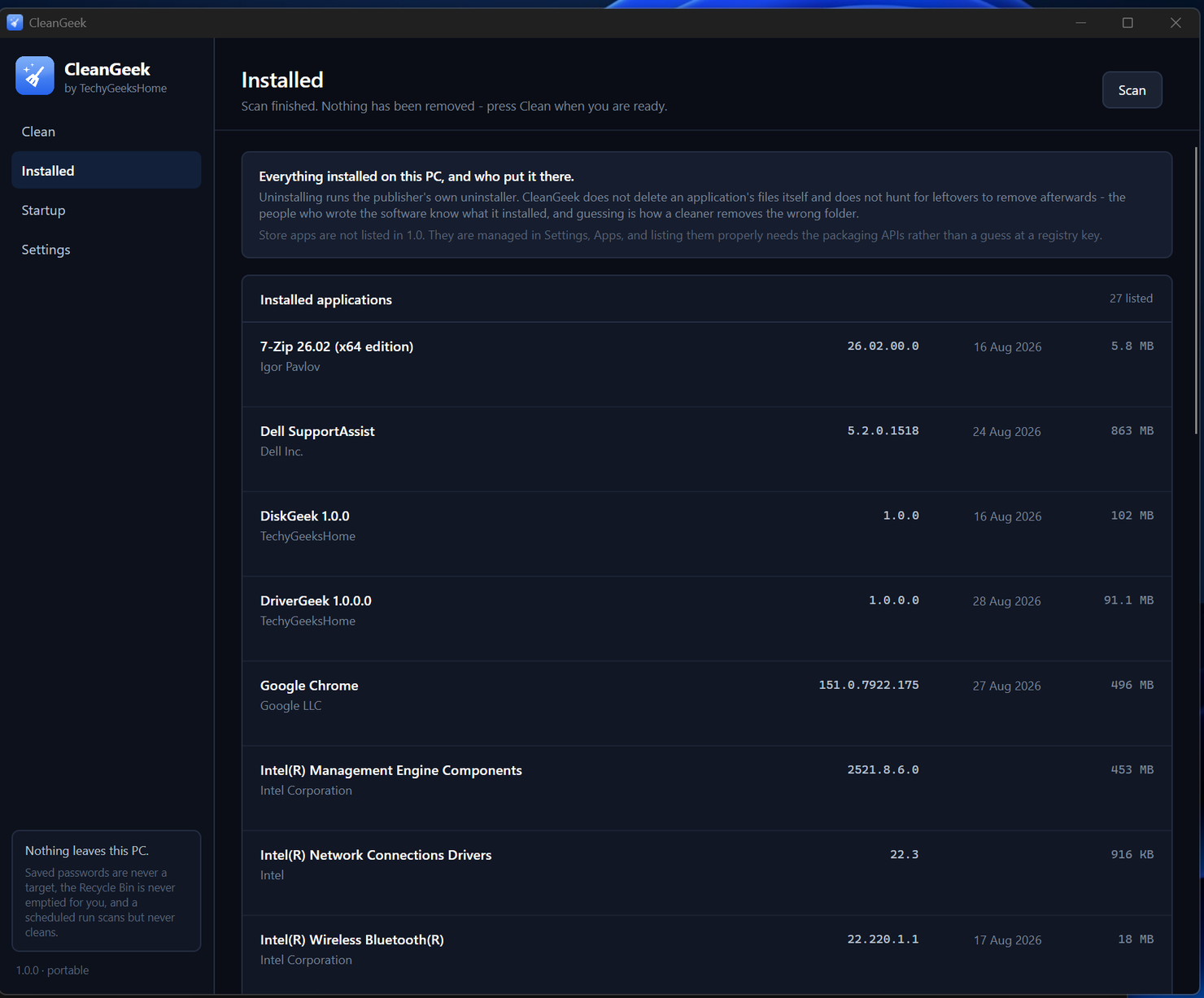Click version 1.0.0 in the DiskGeek row
Screen dimensions: 1204x998
tap(901, 516)
